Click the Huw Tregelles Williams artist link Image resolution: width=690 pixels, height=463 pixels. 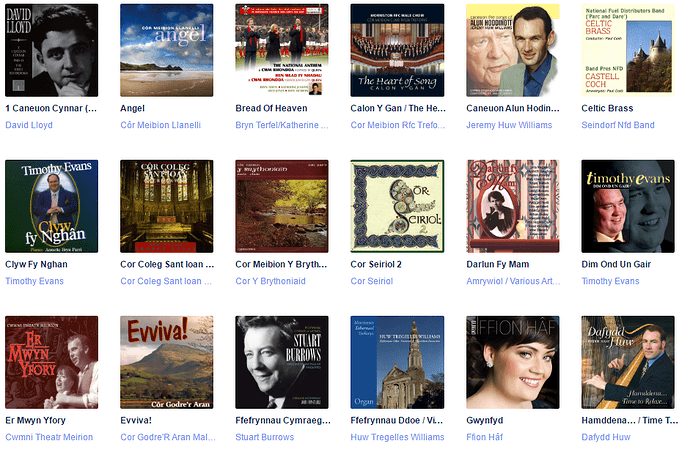(x=397, y=437)
